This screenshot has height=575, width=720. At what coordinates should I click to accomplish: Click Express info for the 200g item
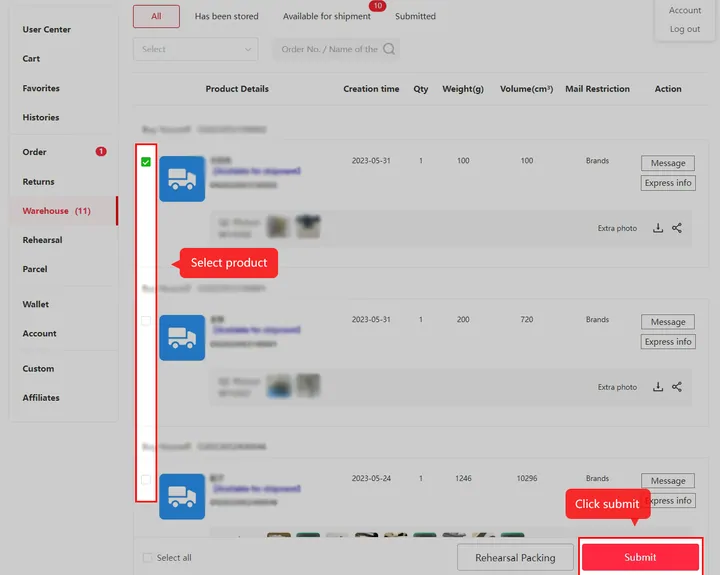pyautogui.click(x=668, y=342)
